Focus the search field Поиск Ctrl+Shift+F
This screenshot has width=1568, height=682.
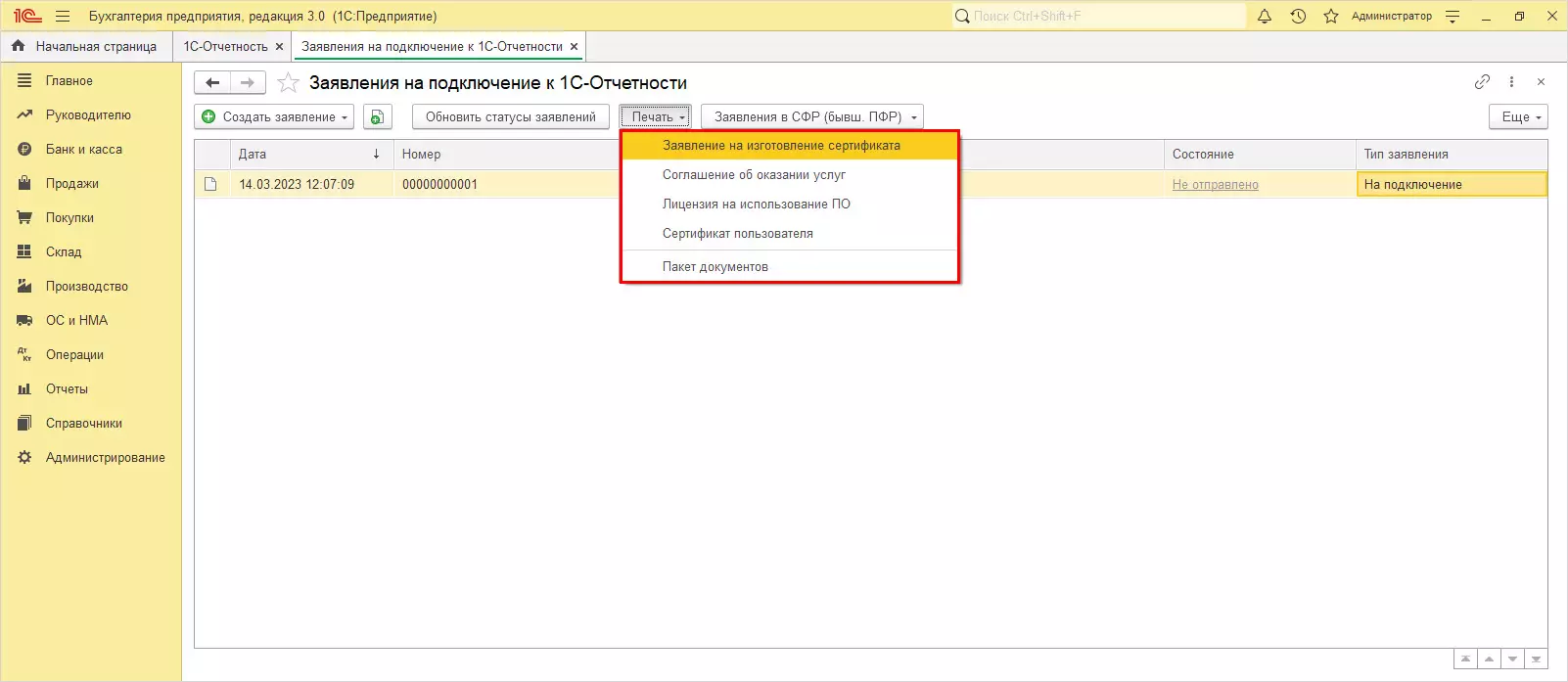[x=1098, y=16]
